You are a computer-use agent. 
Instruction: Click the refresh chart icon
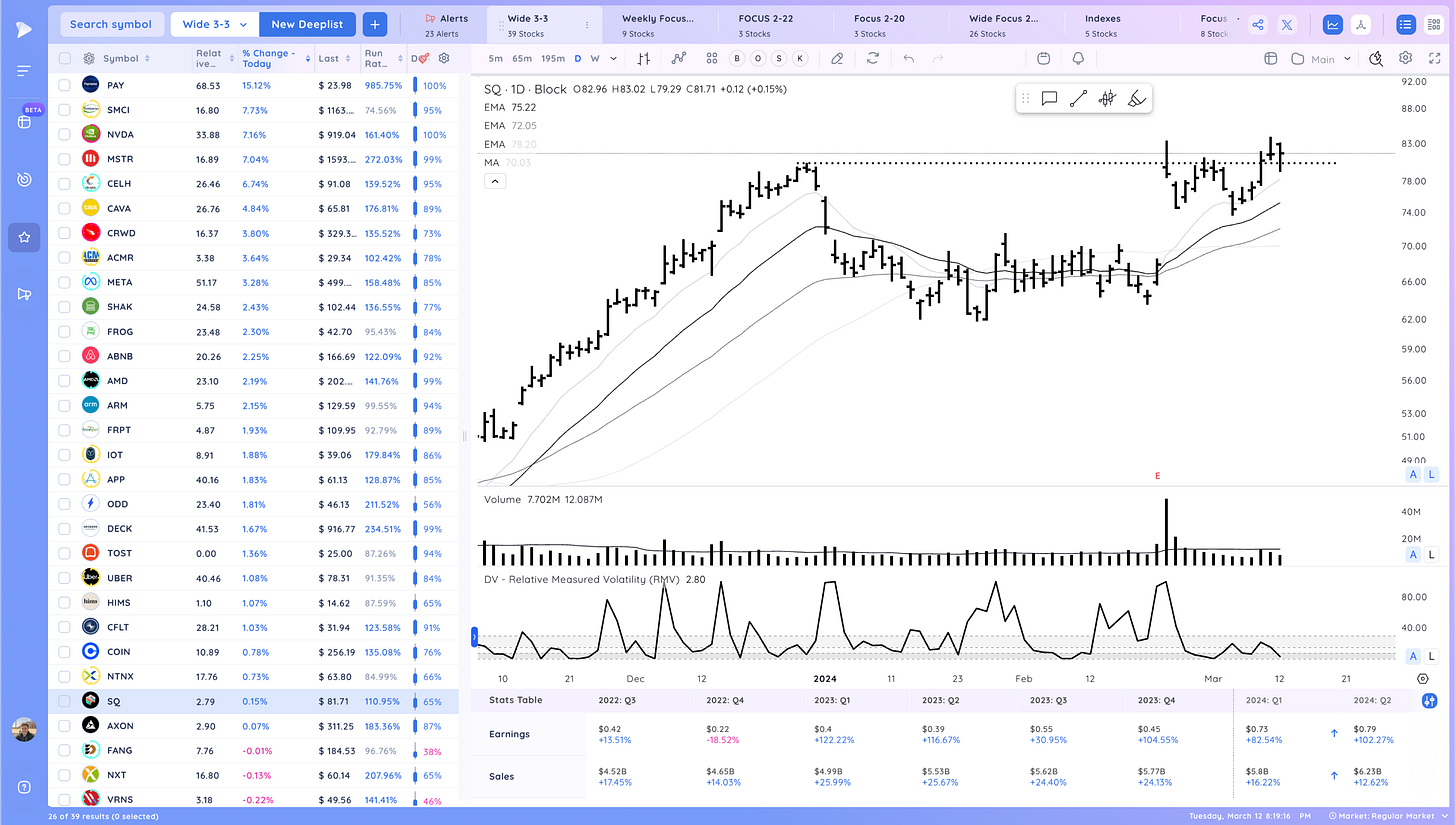click(874, 59)
